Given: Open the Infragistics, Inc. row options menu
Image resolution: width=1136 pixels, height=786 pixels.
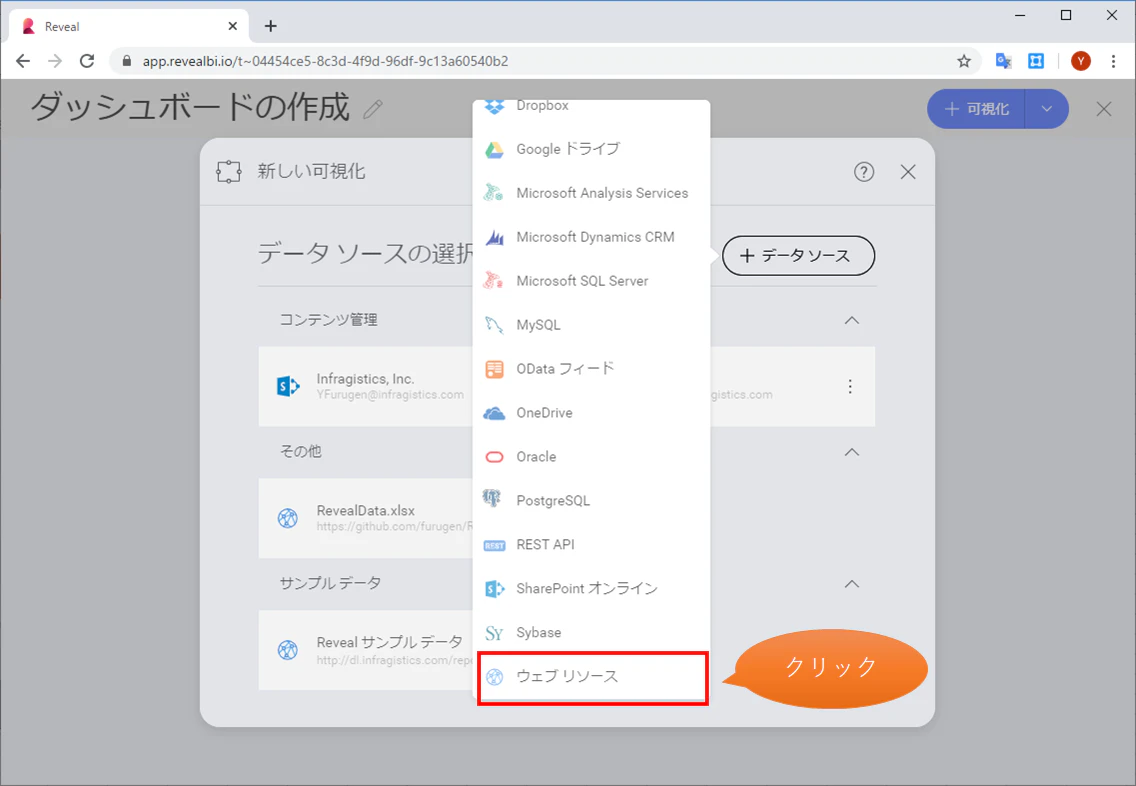Looking at the screenshot, I should (850, 387).
